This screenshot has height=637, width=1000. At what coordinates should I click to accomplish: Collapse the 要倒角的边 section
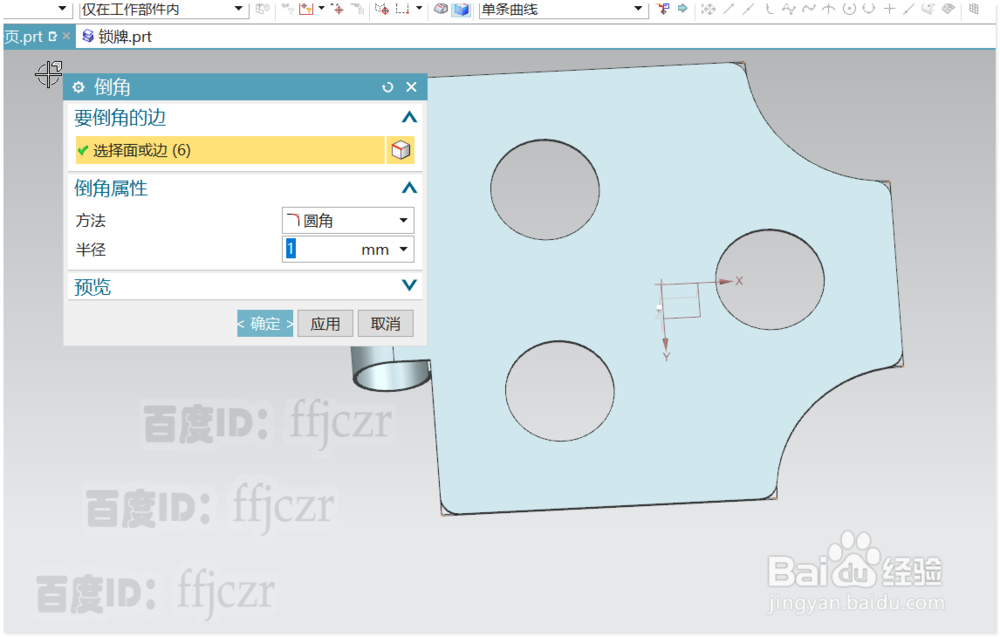pyautogui.click(x=409, y=117)
